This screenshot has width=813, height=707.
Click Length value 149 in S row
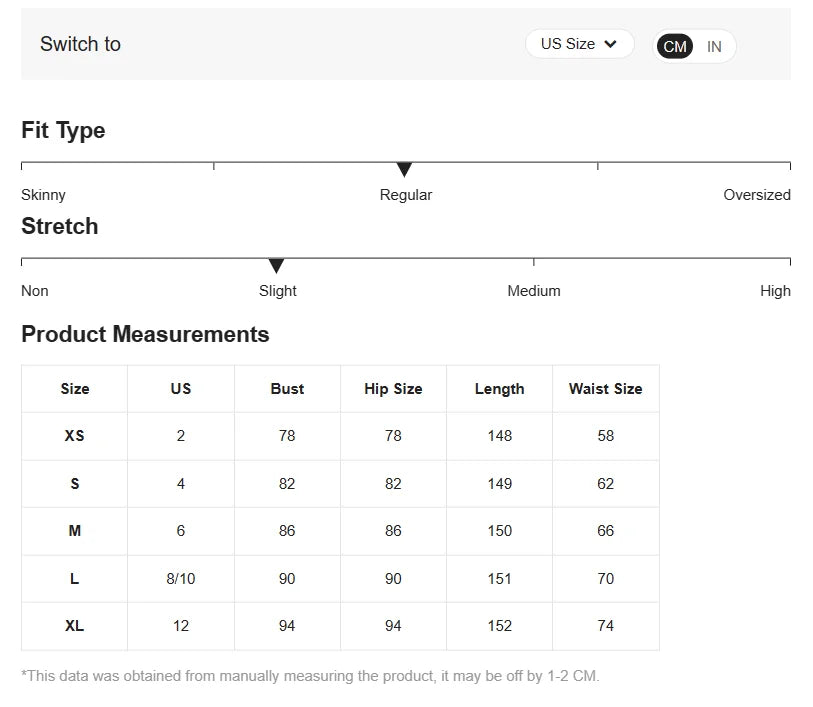click(x=499, y=484)
